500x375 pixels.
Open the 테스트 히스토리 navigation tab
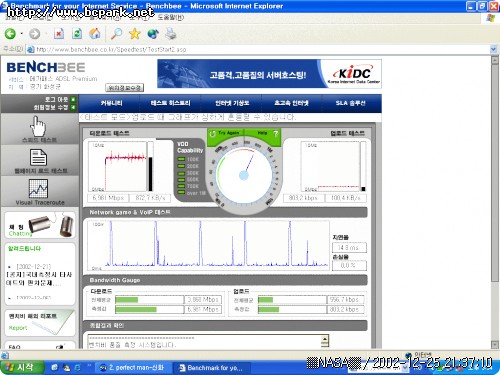(170, 103)
